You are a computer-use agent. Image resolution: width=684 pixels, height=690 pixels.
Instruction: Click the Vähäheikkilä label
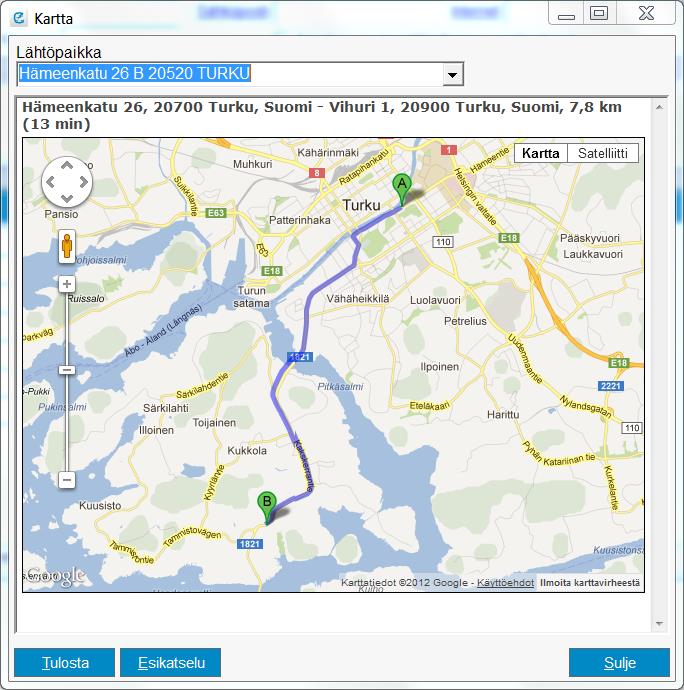(357, 299)
